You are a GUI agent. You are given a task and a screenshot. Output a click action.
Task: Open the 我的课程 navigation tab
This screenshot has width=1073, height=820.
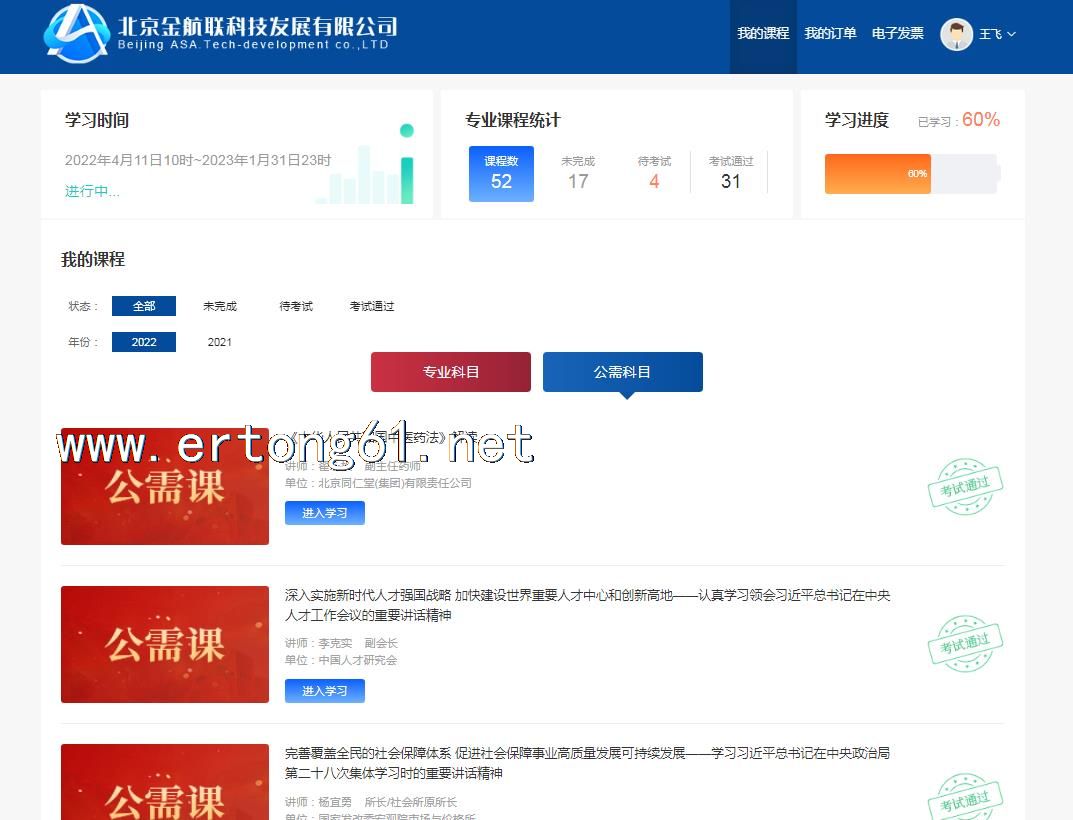coord(763,34)
